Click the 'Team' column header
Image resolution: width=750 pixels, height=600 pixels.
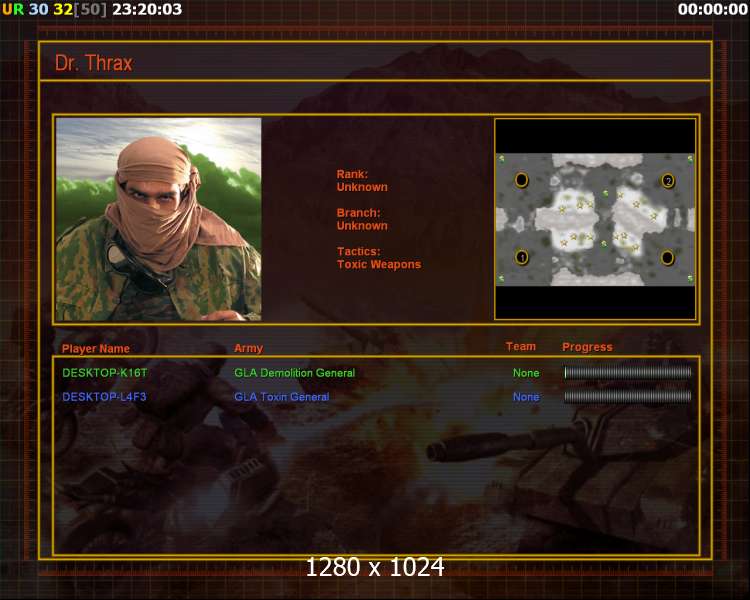(521, 346)
